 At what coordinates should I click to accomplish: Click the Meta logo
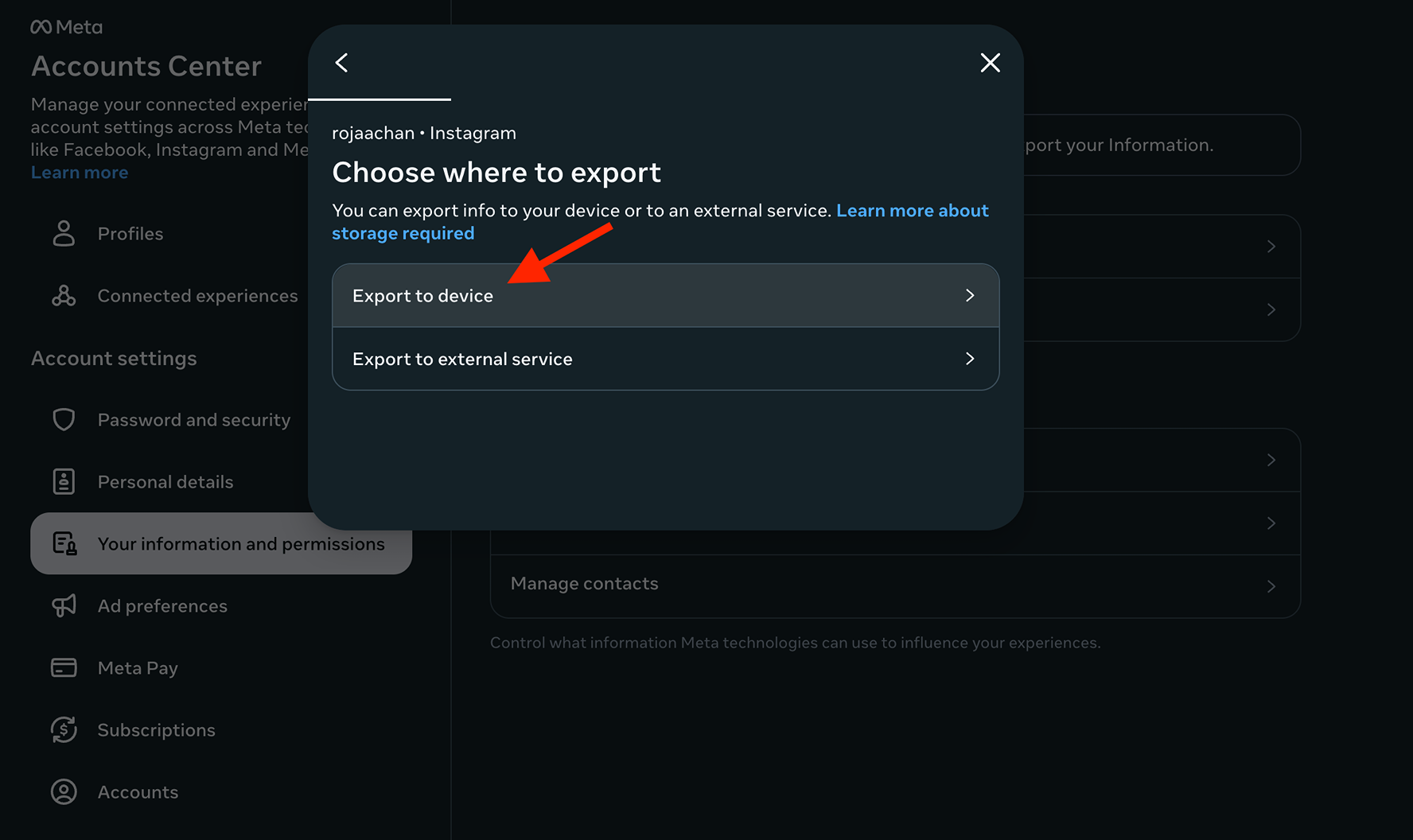tap(67, 27)
